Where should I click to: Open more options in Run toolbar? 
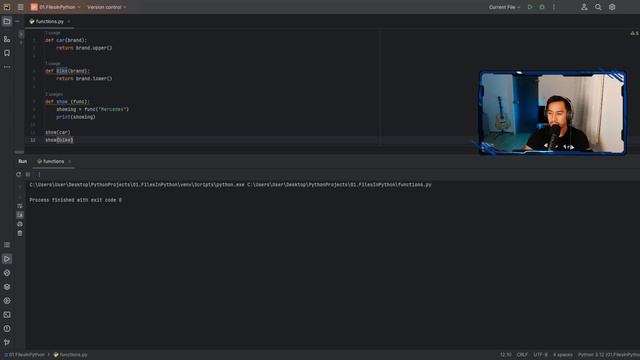point(39,174)
